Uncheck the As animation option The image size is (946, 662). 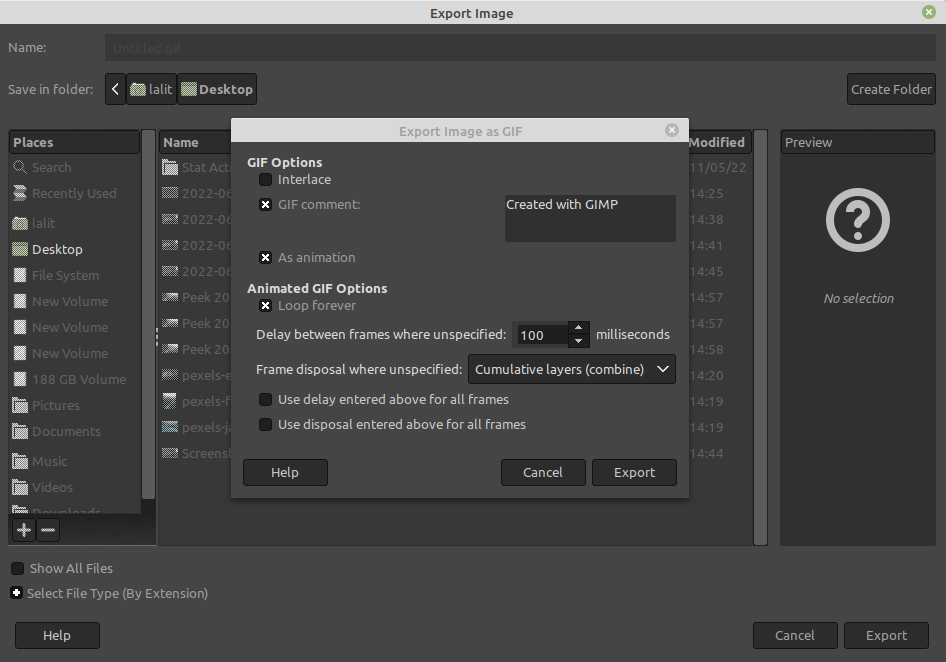point(265,257)
